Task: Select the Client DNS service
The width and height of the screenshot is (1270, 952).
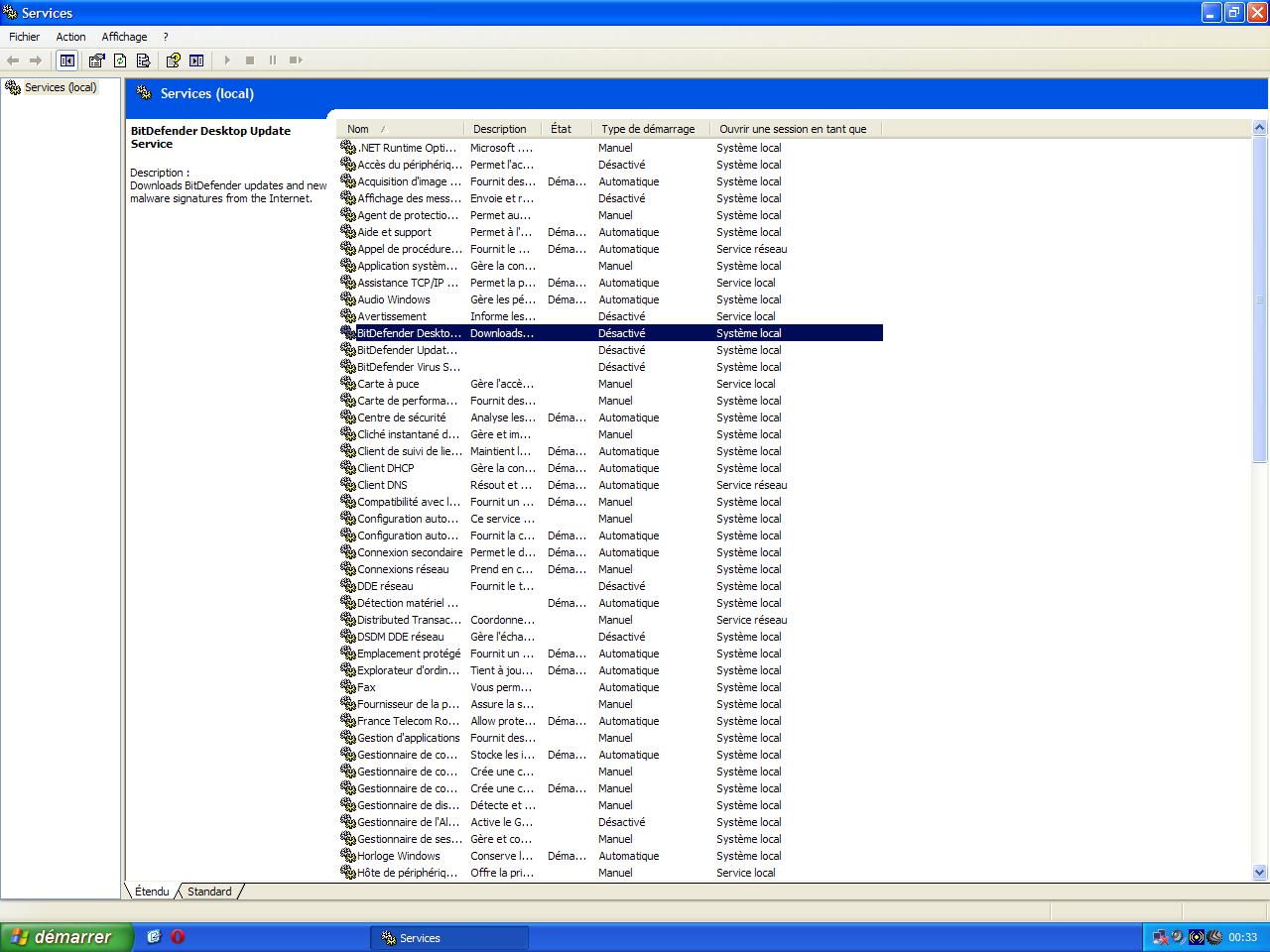Action: [x=610, y=485]
